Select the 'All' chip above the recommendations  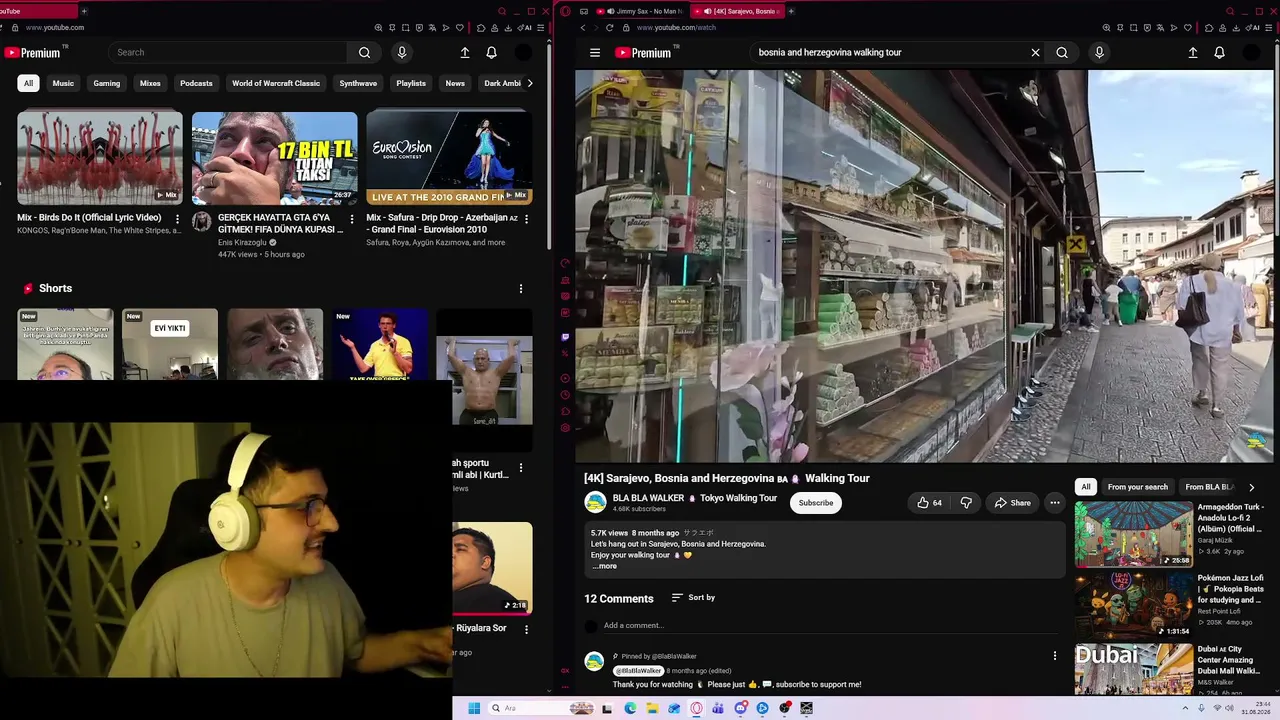(1086, 487)
